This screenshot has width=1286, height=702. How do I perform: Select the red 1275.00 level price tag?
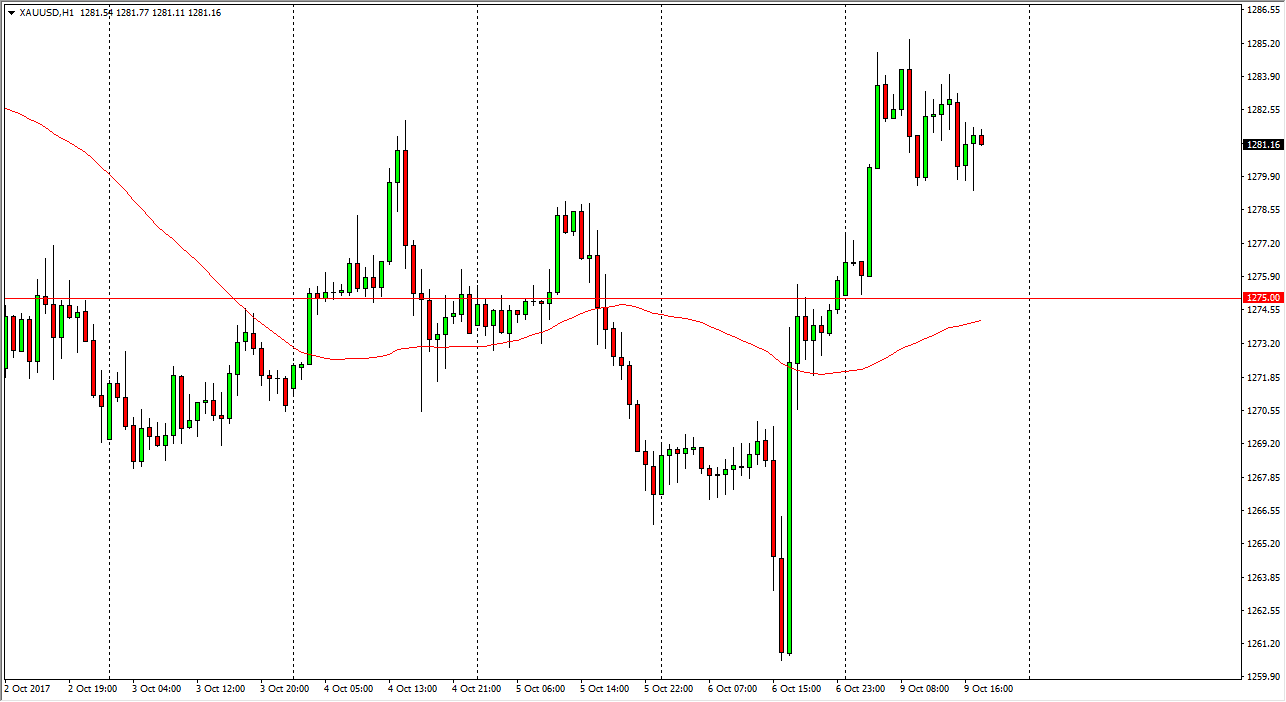point(1262,298)
